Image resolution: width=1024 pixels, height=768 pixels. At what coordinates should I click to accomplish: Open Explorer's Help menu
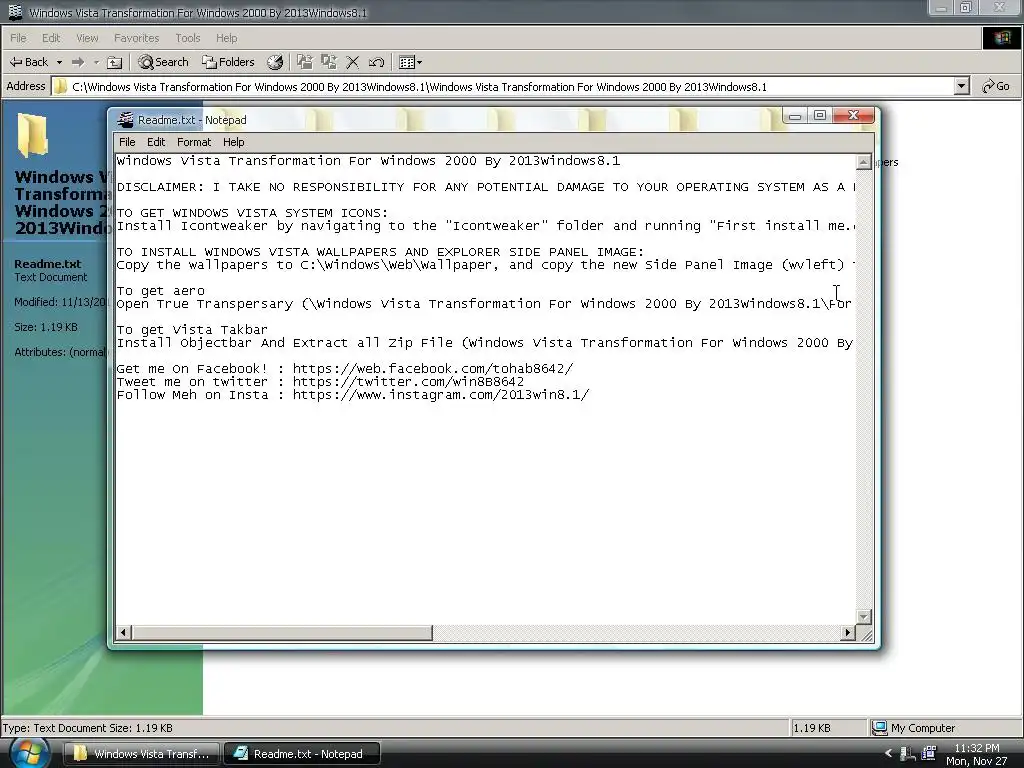227,38
